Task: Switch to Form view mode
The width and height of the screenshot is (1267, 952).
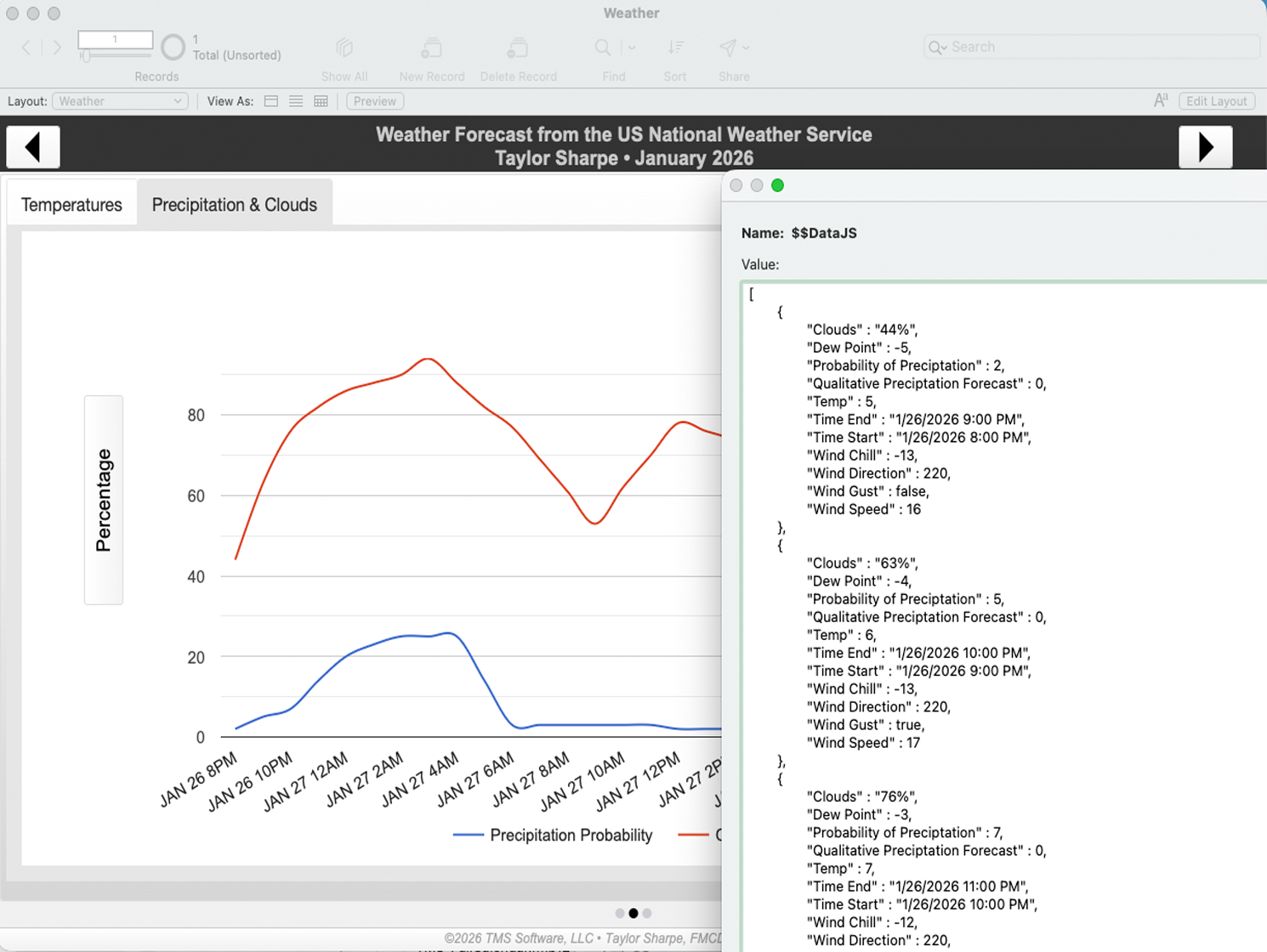Action: [271, 101]
